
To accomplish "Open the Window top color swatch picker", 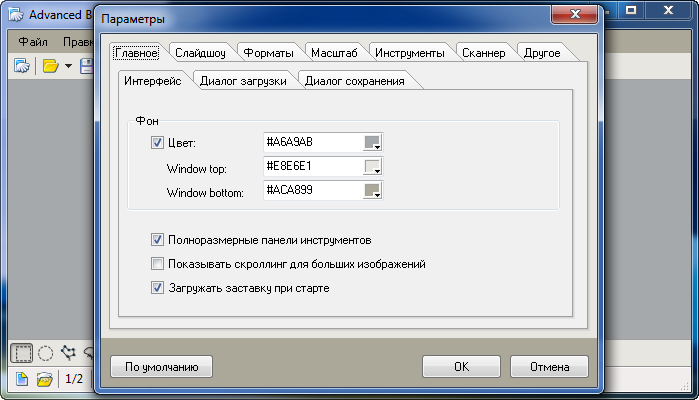I will tap(373, 167).
